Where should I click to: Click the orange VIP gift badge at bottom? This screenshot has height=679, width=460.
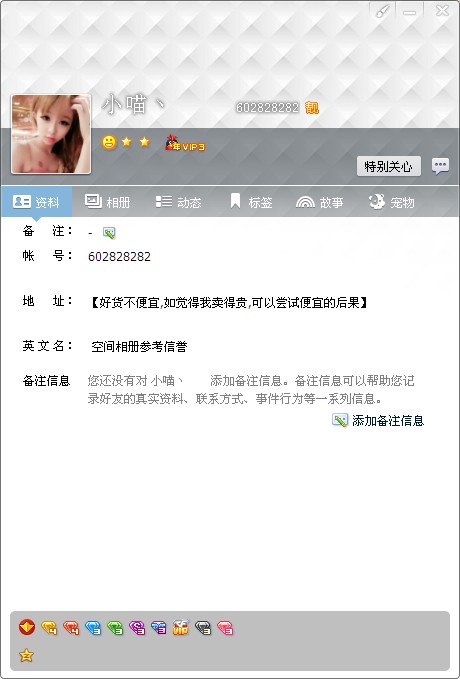181,627
